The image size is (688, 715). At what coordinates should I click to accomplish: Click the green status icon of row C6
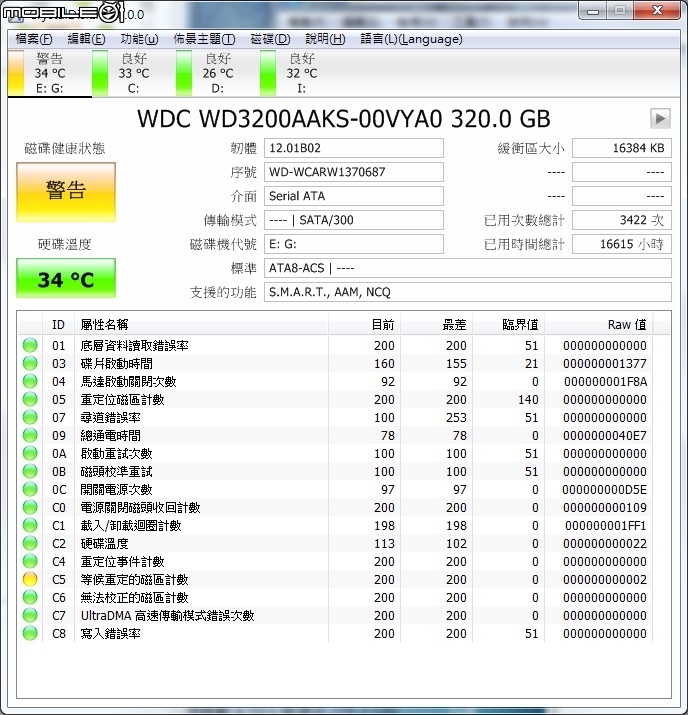point(30,597)
